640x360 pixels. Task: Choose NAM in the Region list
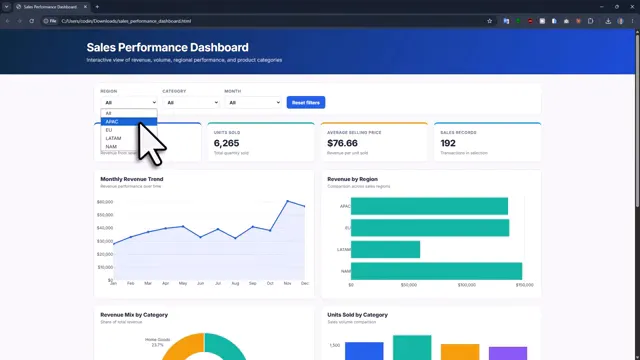[x=129, y=147]
